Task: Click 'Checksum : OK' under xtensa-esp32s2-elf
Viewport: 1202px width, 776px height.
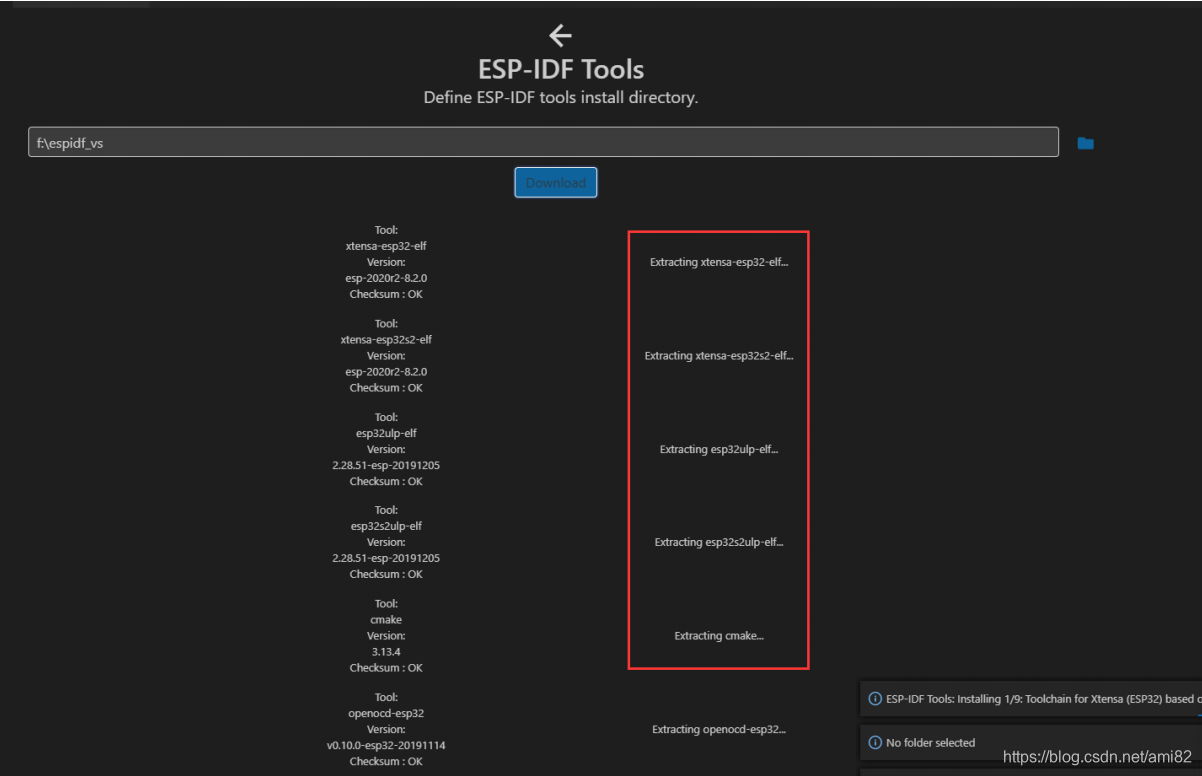Action: 386,387
